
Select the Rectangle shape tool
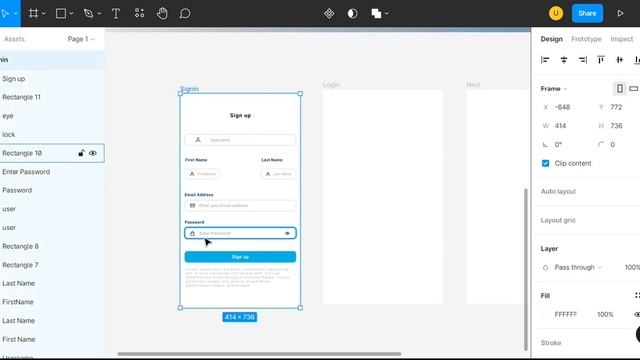[61, 13]
